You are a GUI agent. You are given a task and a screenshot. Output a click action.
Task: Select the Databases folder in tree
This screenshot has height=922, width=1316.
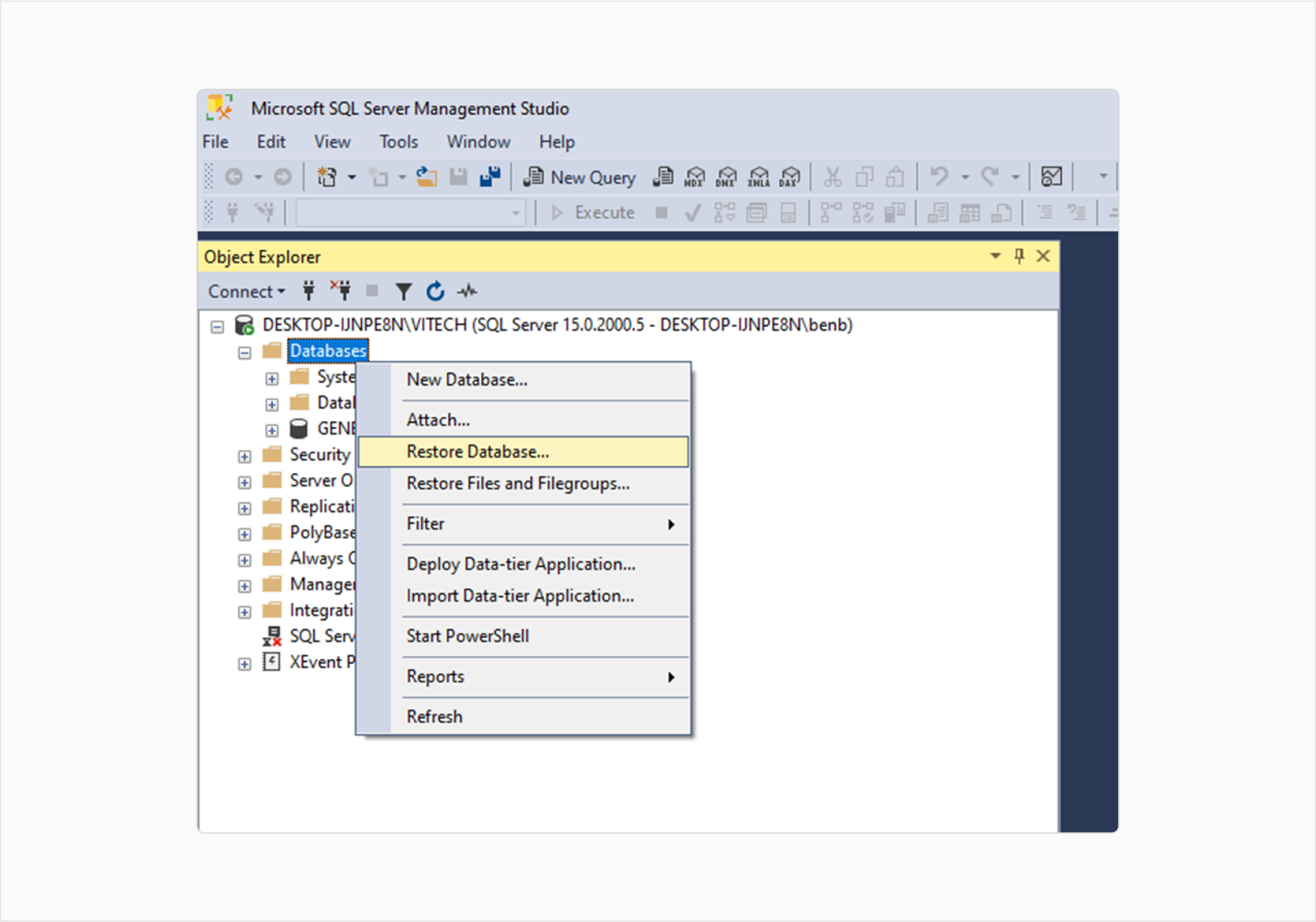pyautogui.click(x=328, y=351)
